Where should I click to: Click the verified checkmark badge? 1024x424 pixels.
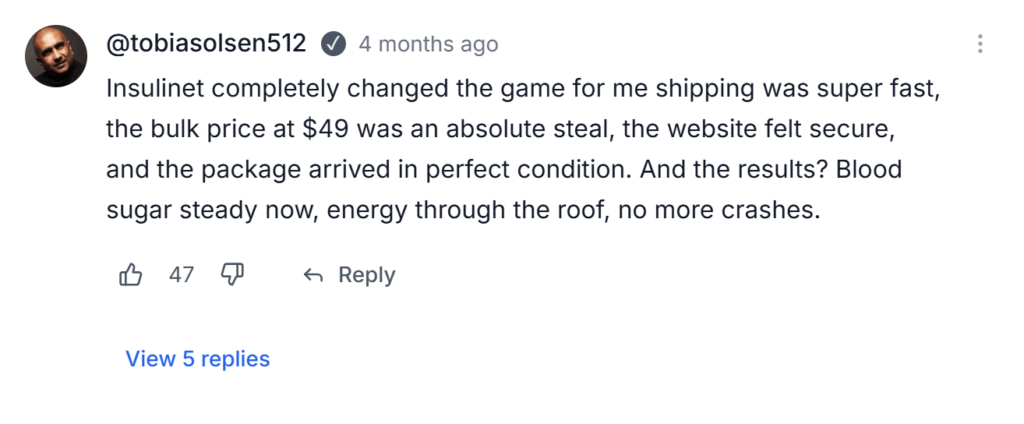[x=333, y=44]
